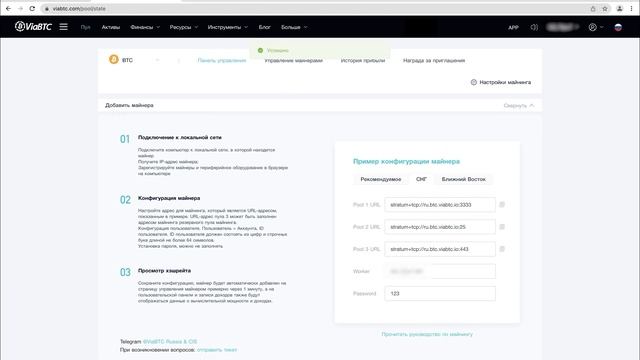Select the Рекомендуемое region tab
This screenshot has height=360, width=640.
point(380,179)
